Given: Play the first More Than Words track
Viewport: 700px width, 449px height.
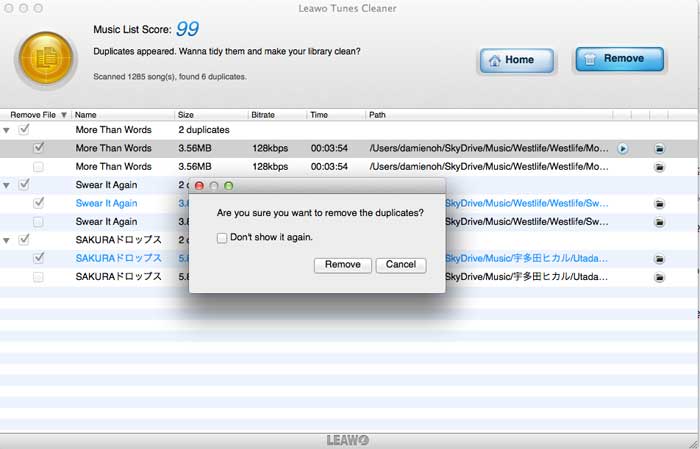Looking at the screenshot, I should (x=623, y=149).
